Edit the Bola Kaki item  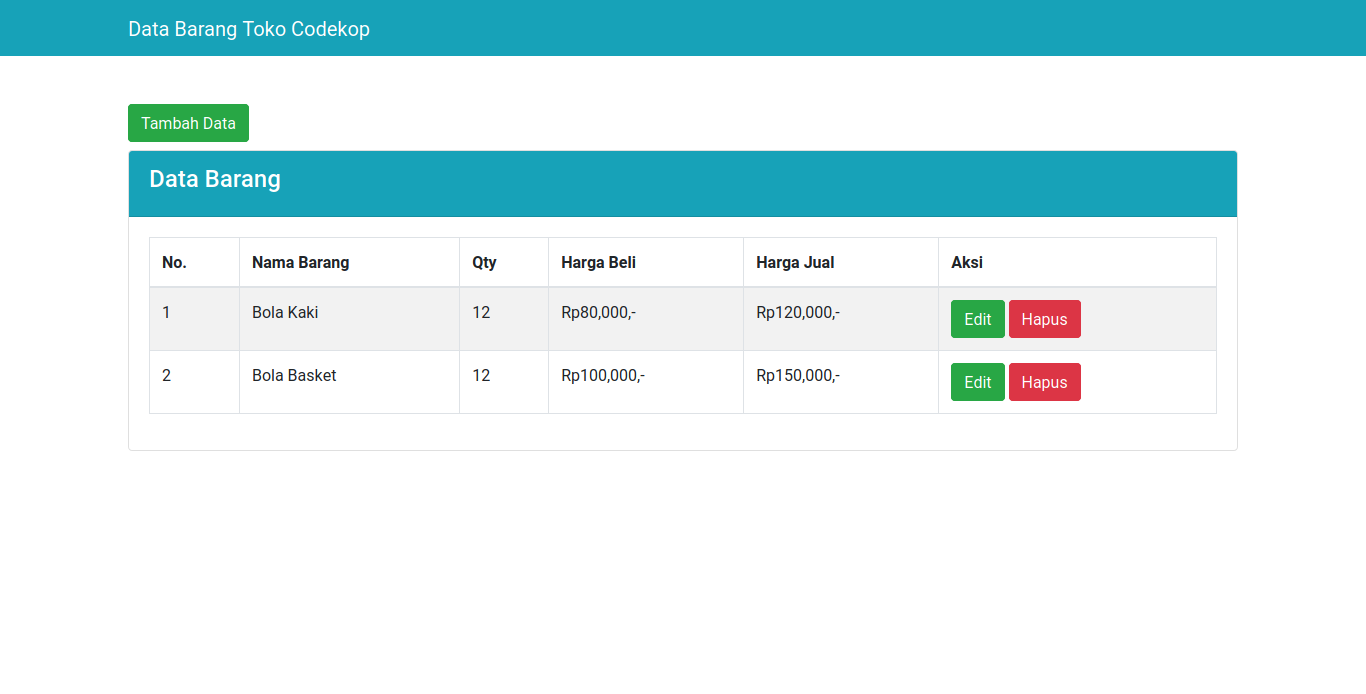click(977, 319)
